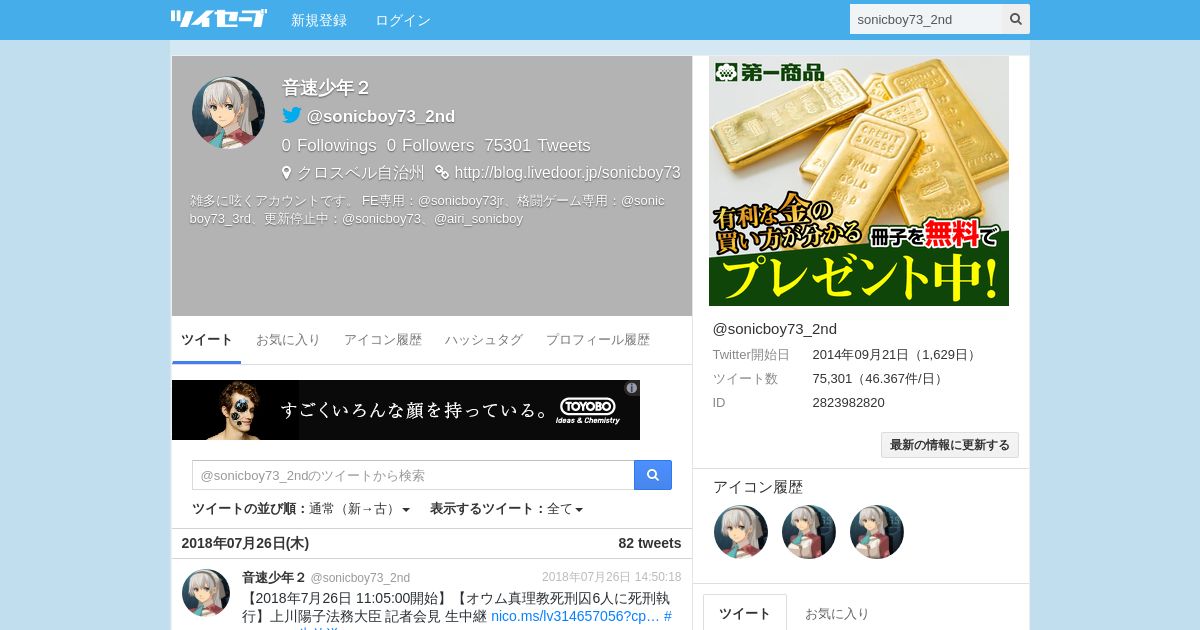Open the 新規登録 registration link
This screenshot has height=630, width=1200.
(319, 20)
